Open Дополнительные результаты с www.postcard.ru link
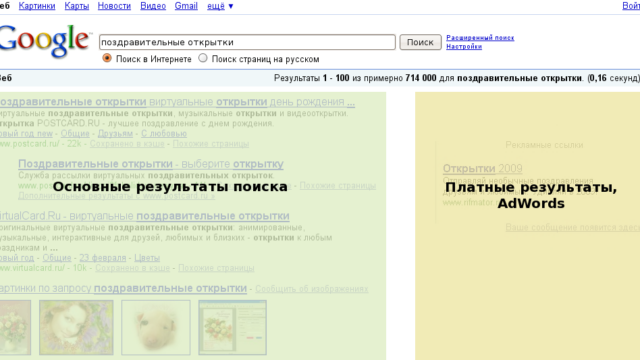Viewport: 640px width, 360px height. click(116, 196)
